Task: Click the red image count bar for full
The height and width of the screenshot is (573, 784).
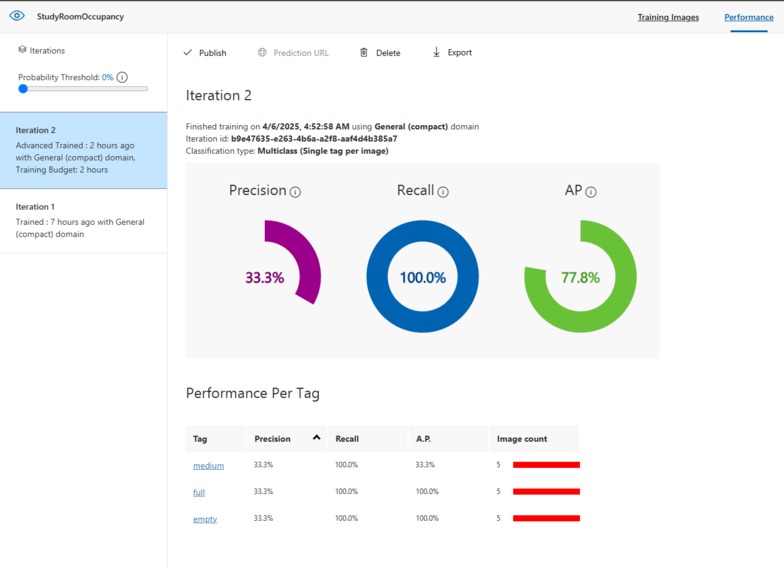Action: point(546,492)
